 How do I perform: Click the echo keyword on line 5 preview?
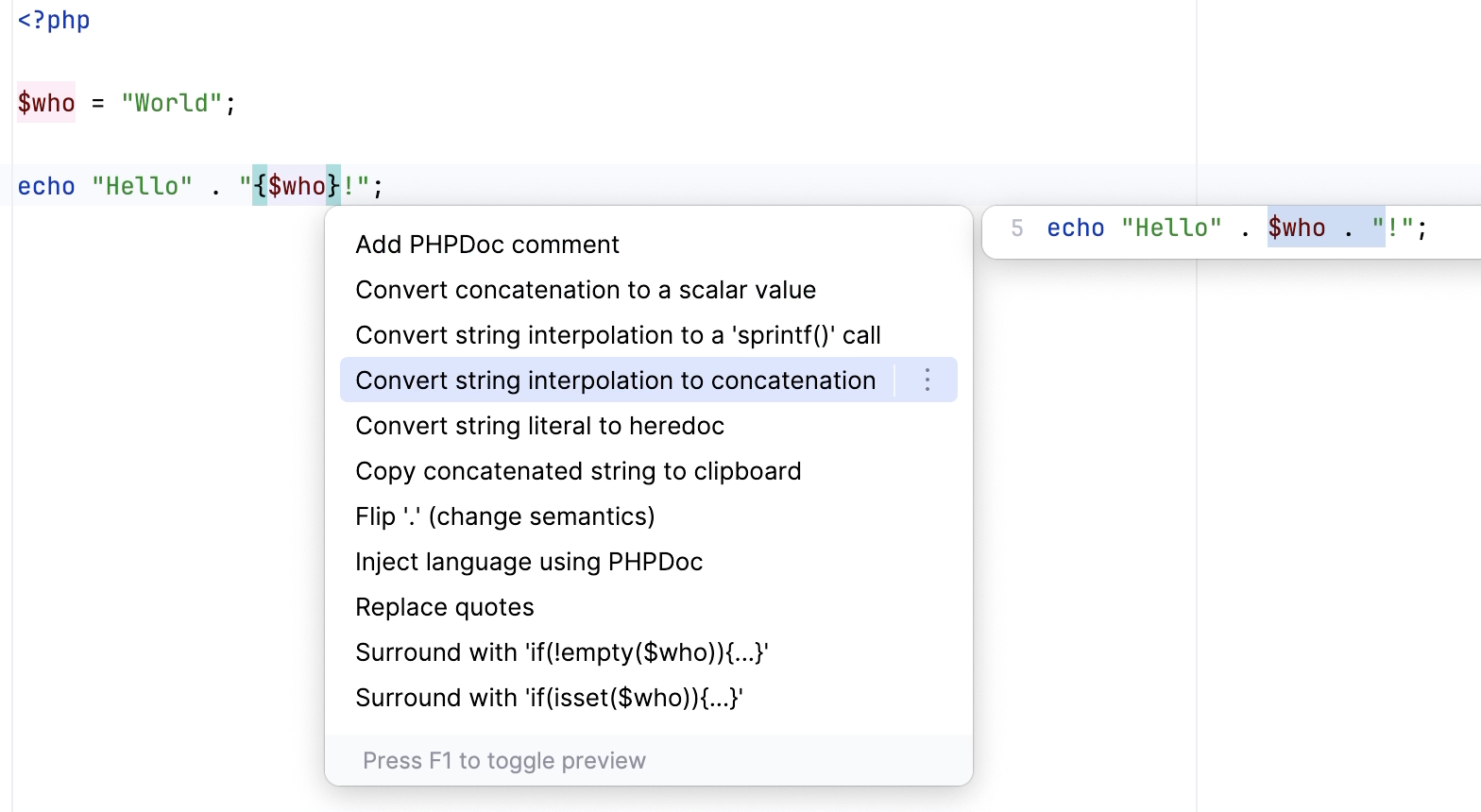tap(1075, 227)
